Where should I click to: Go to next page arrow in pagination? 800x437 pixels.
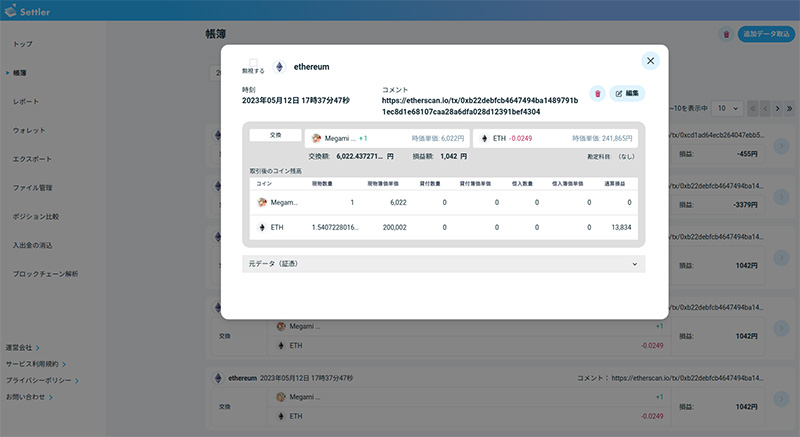pos(777,109)
